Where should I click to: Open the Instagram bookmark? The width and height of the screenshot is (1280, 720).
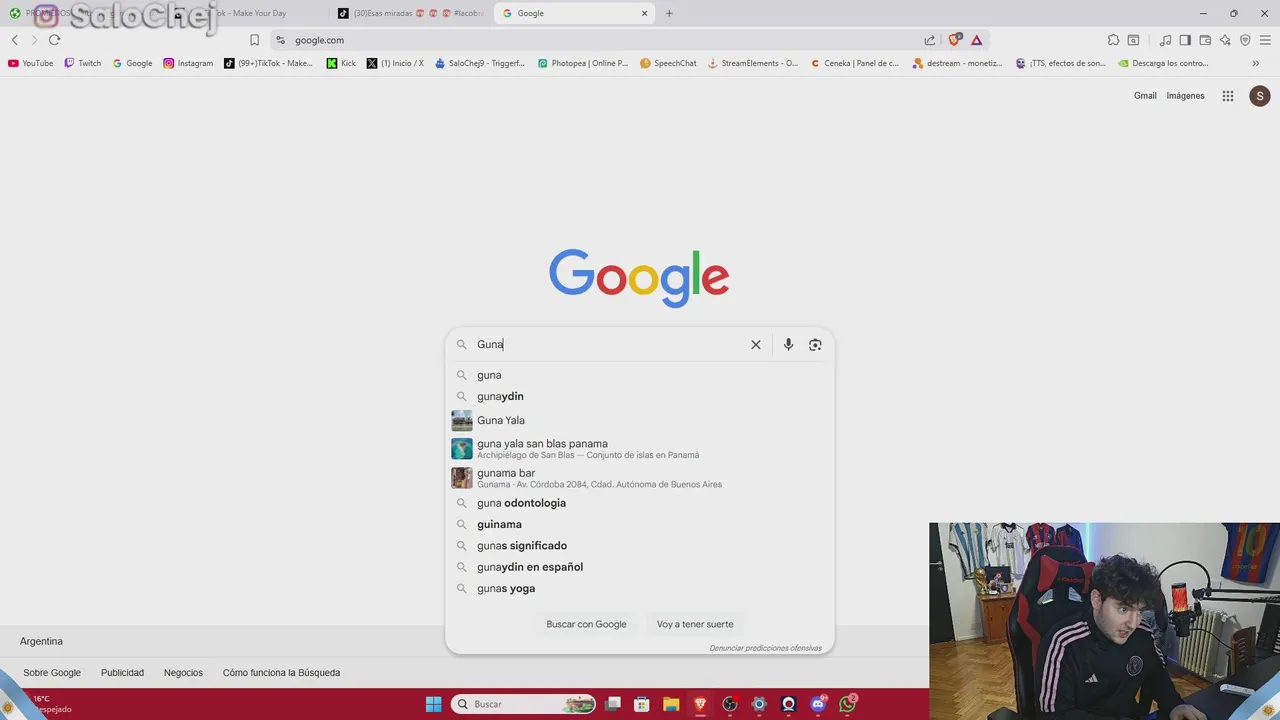point(188,63)
